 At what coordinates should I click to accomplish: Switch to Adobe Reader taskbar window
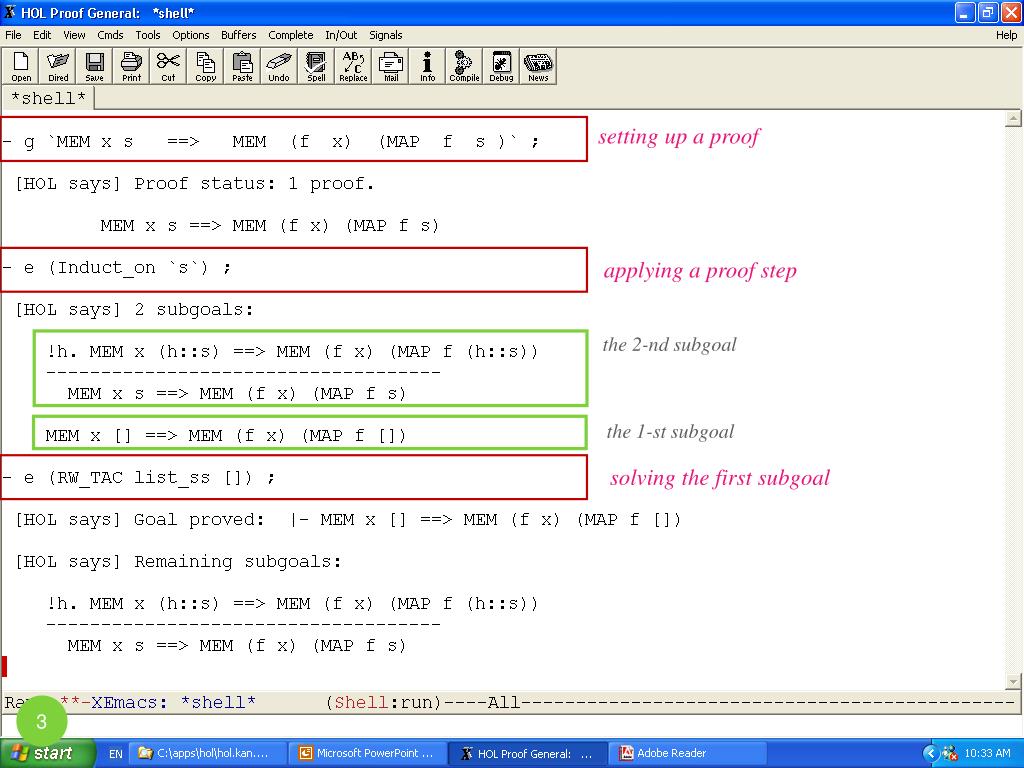(x=687, y=754)
